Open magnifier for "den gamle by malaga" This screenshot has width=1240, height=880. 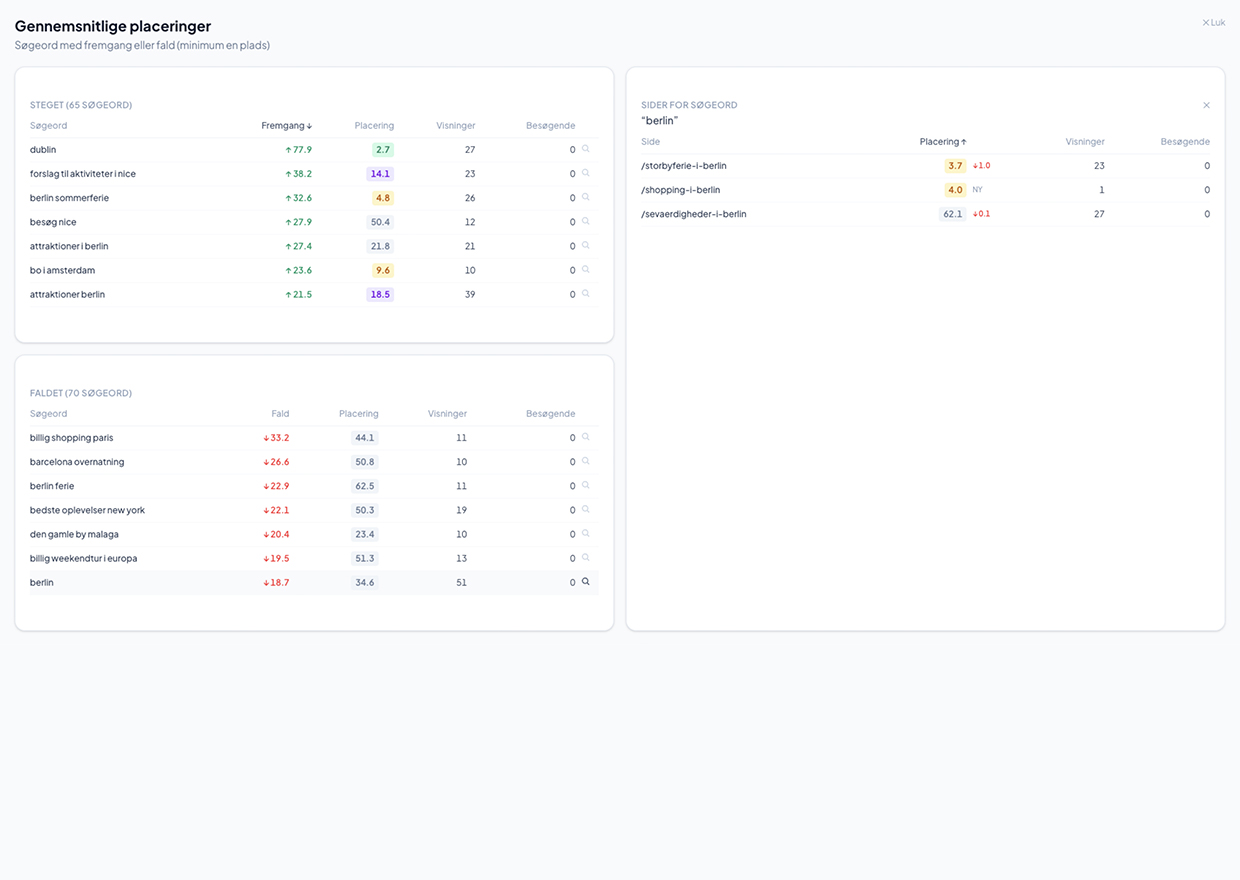pos(585,533)
